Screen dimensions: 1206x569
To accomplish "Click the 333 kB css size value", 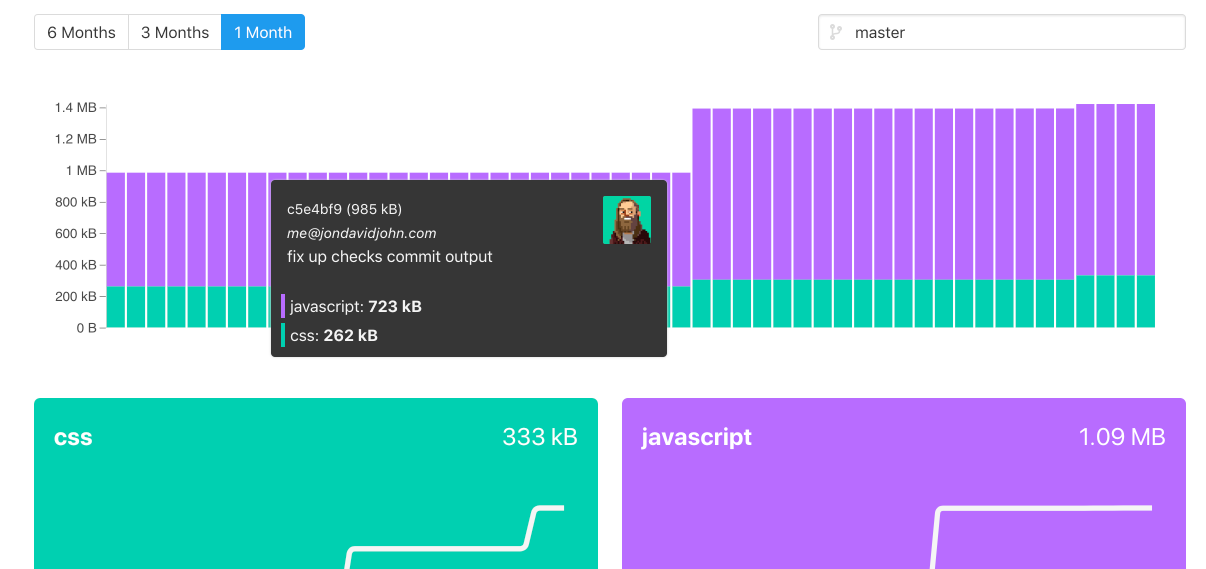I will click(x=539, y=437).
